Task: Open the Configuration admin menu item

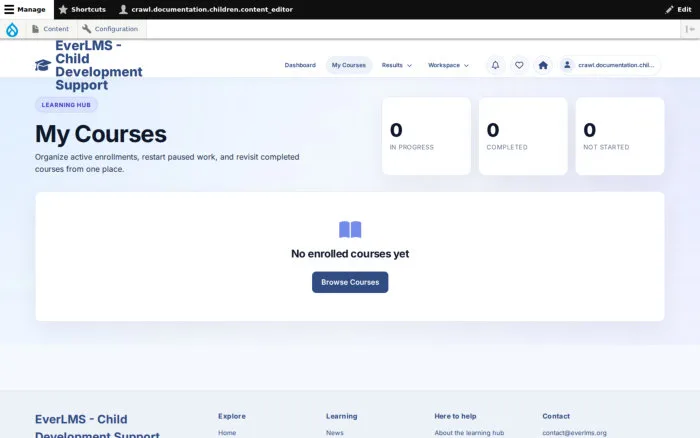Action: [110, 29]
